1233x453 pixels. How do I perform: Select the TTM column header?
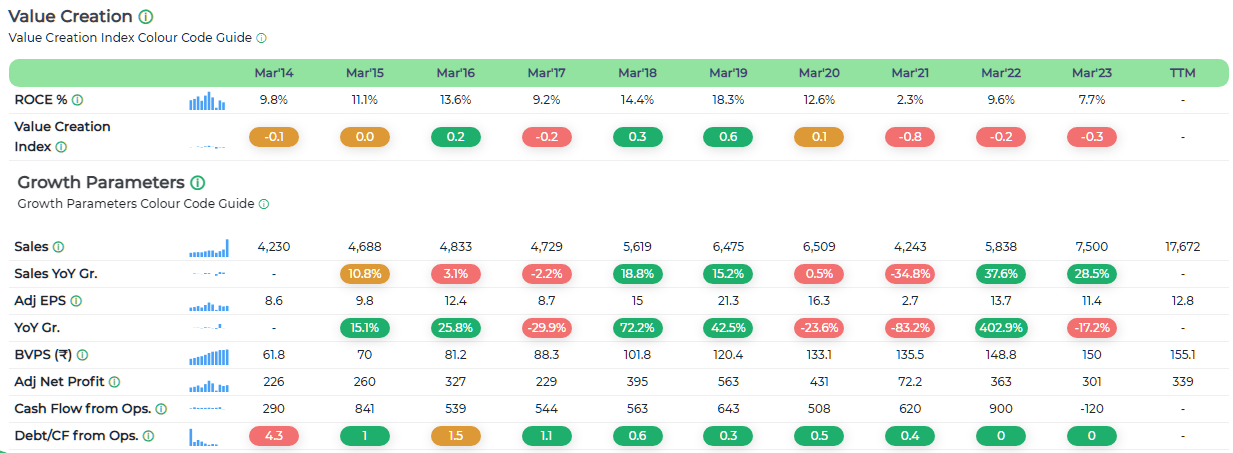click(x=1182, y=73)
